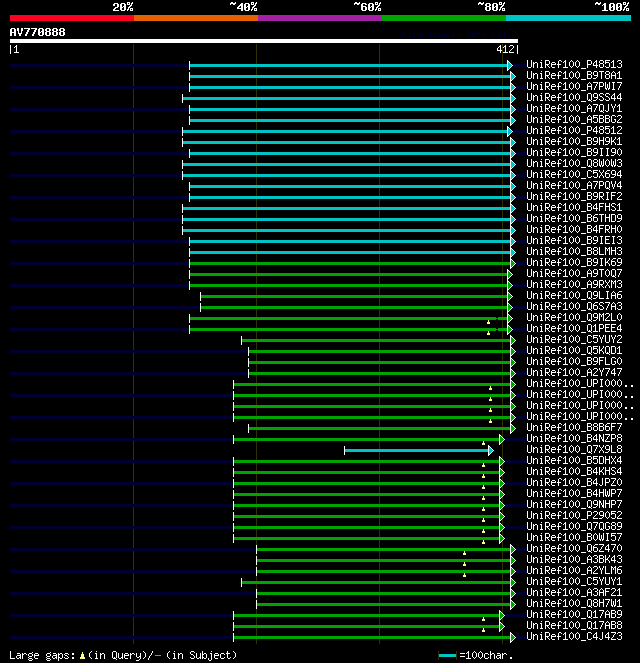Select the UniRef100_A7PQV4 label
The image size is (640, 663).
click(574, 185)
